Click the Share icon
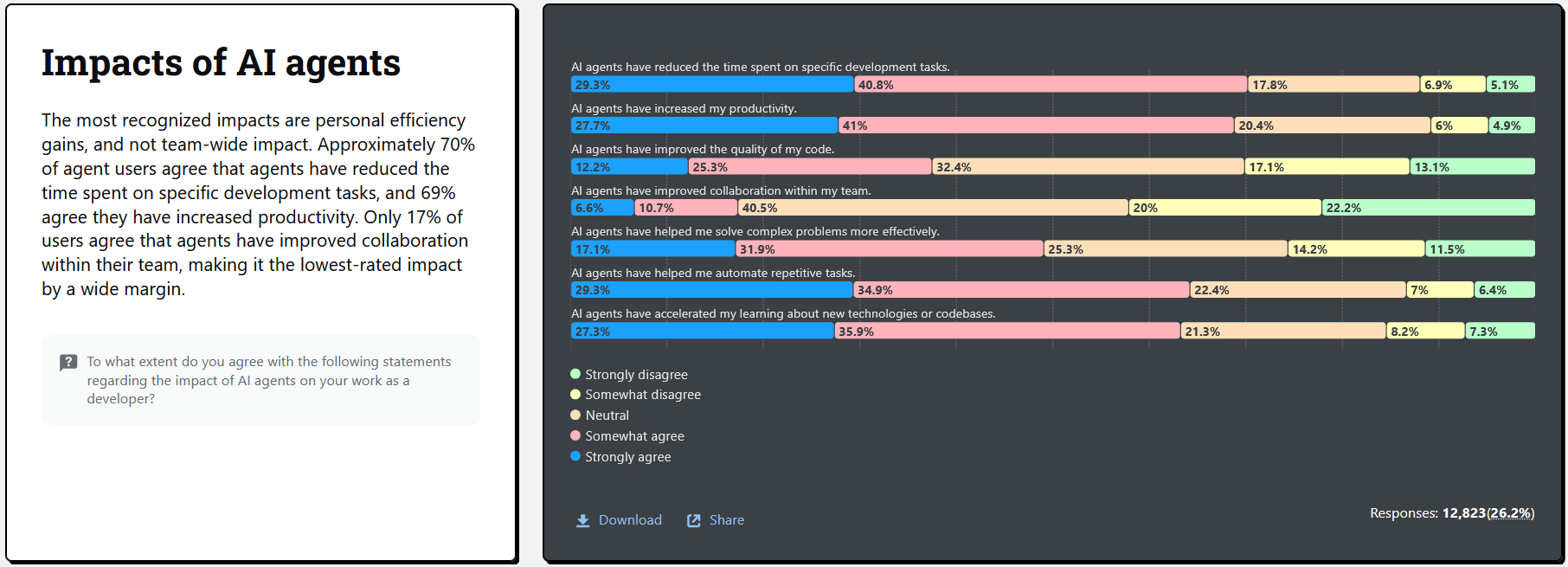Image resolution: width=1568 pixels, height=567 pixels. [693, 519]
